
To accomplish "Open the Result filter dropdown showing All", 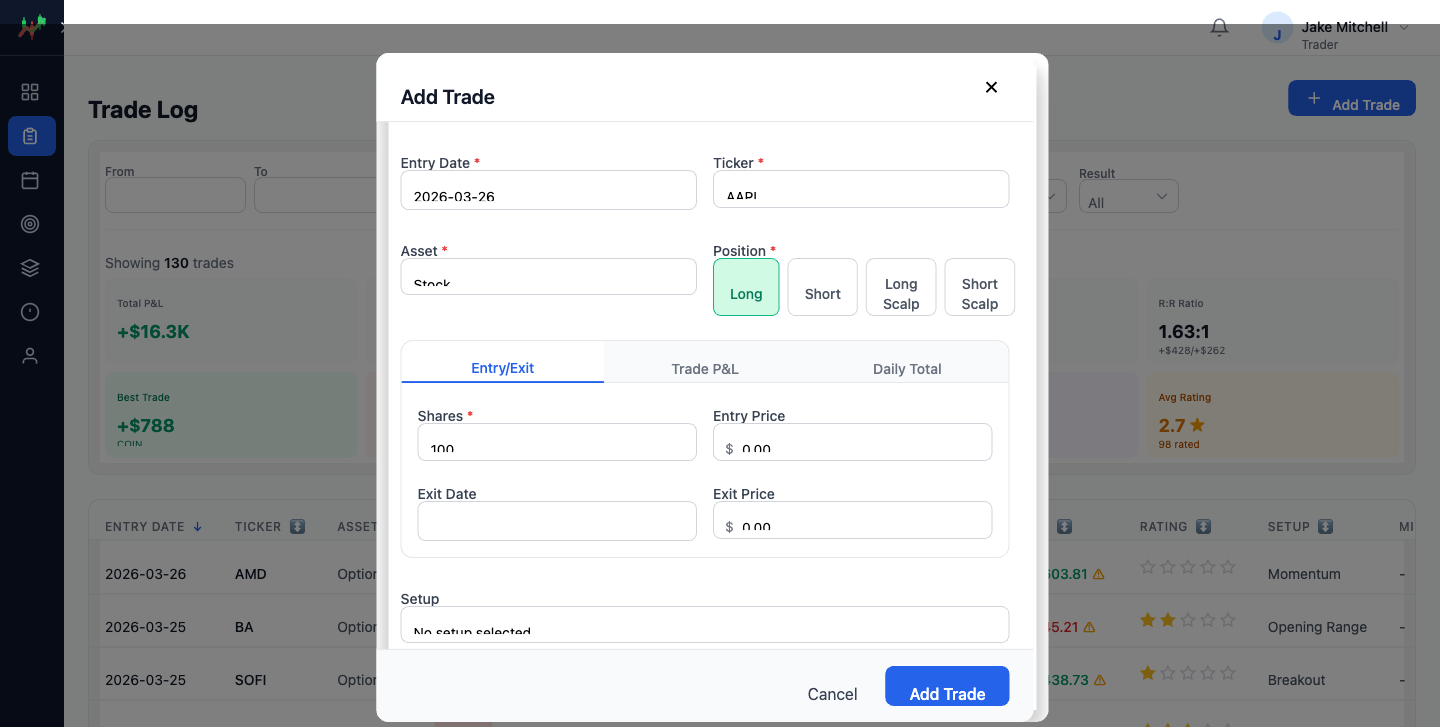I will (1128, 196).
